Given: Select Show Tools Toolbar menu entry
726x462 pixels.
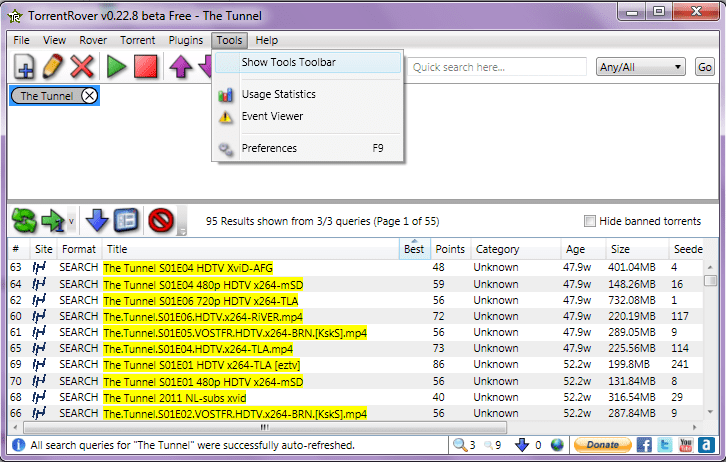Looking at the screenshot, I should tap(307, 62).
